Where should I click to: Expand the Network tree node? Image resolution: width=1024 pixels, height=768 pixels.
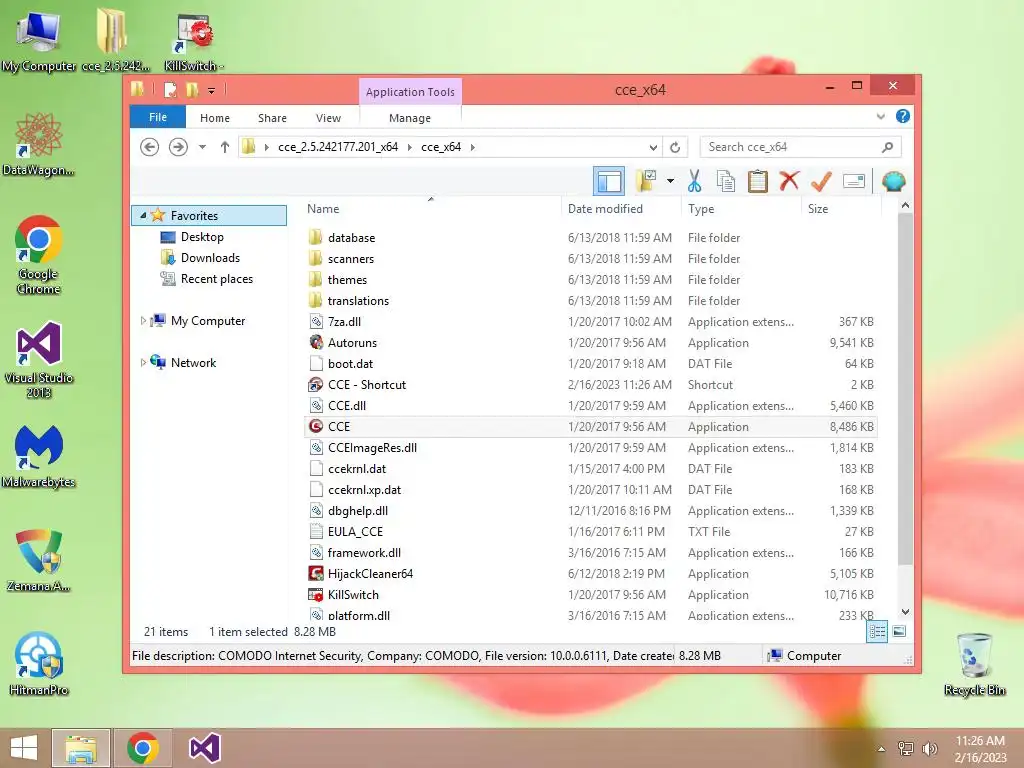click(143, 362)
